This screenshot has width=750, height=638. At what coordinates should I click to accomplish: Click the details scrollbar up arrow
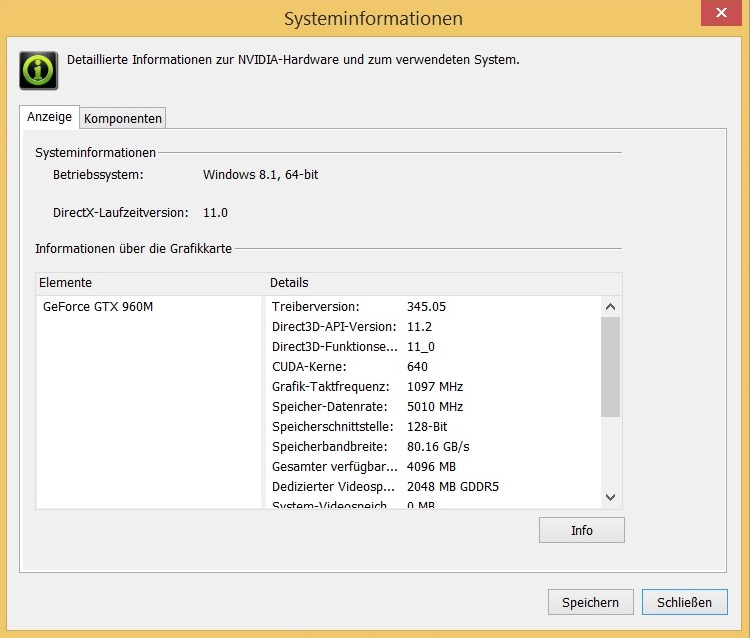pyautogui.click(x=611, y=307)
